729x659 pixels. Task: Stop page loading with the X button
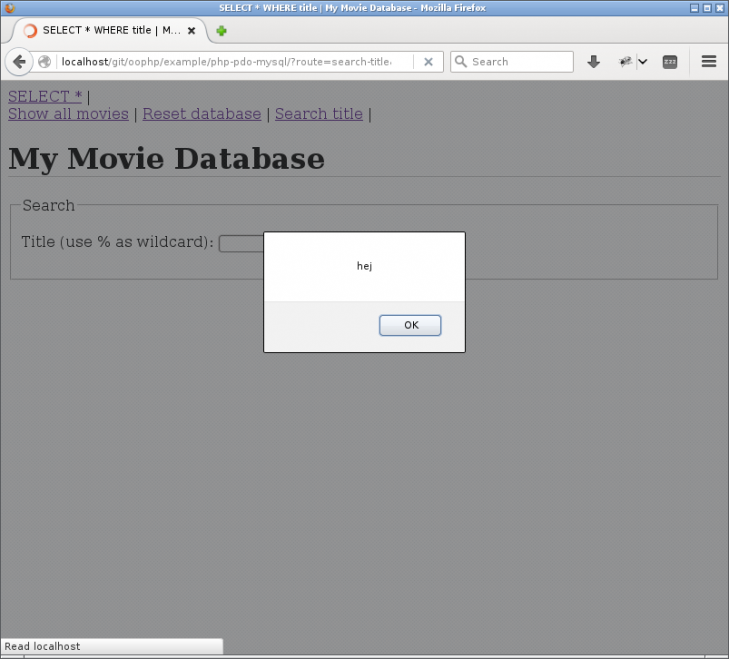(x=428, y=62)
